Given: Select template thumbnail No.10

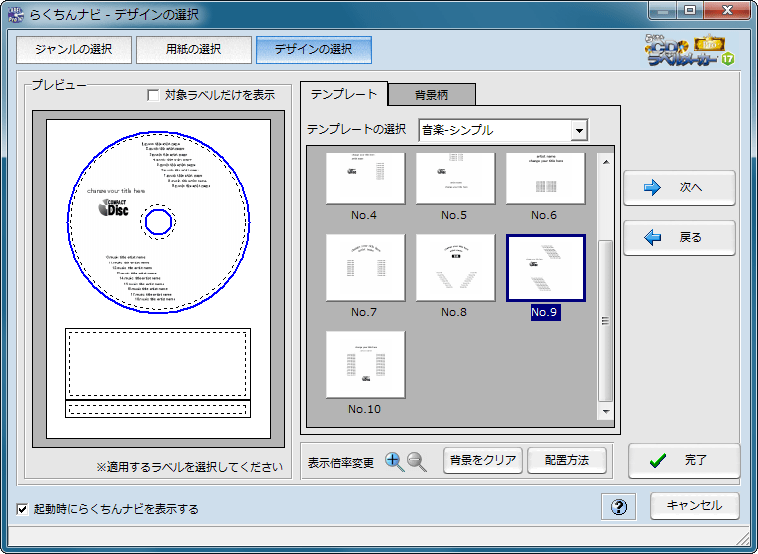Looking at the screenshot, I should (365, 364).
